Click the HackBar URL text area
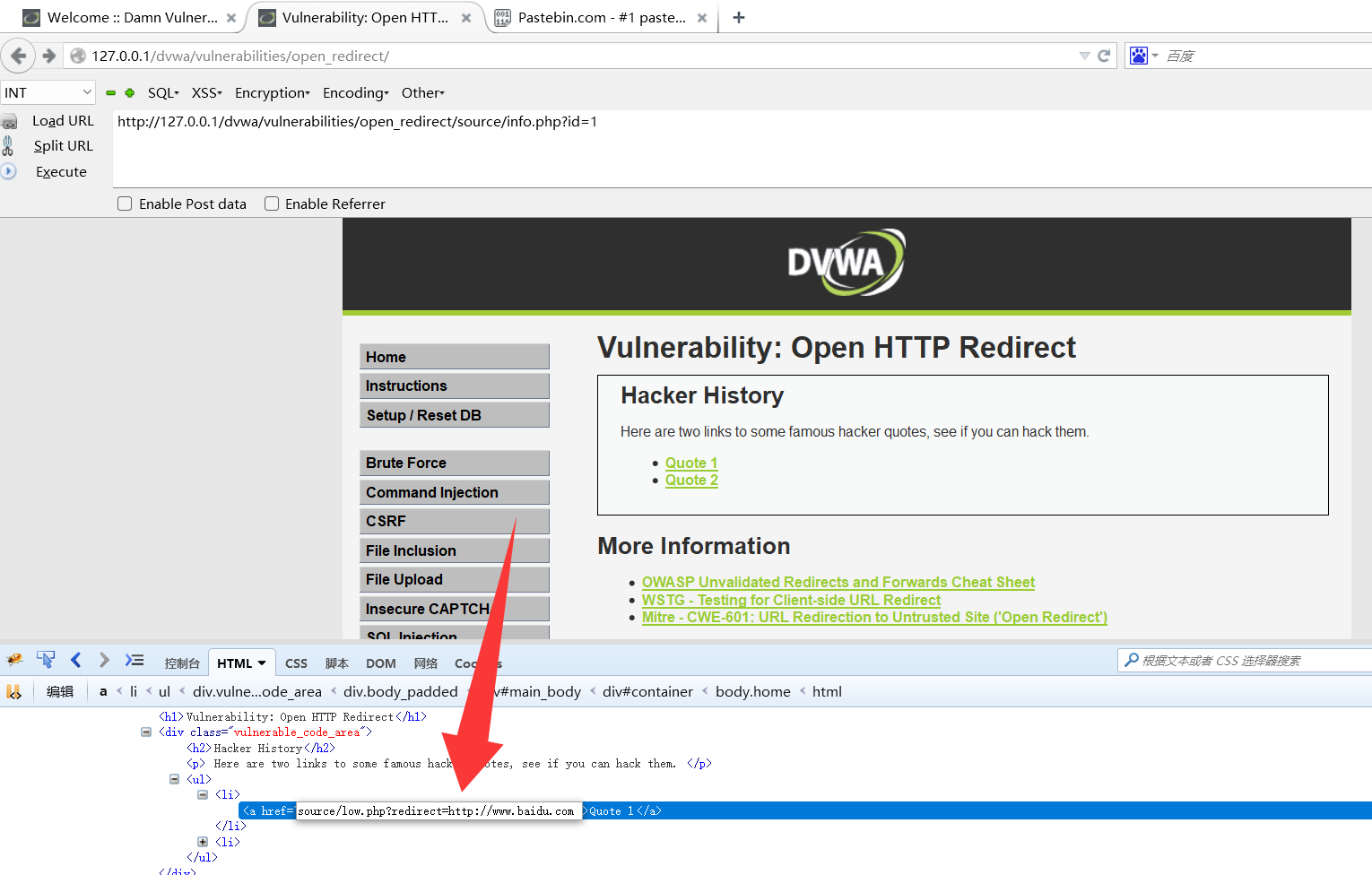The height and width of the screenshot is (875, 1372). pyautogui.click(x=741, y=148)
